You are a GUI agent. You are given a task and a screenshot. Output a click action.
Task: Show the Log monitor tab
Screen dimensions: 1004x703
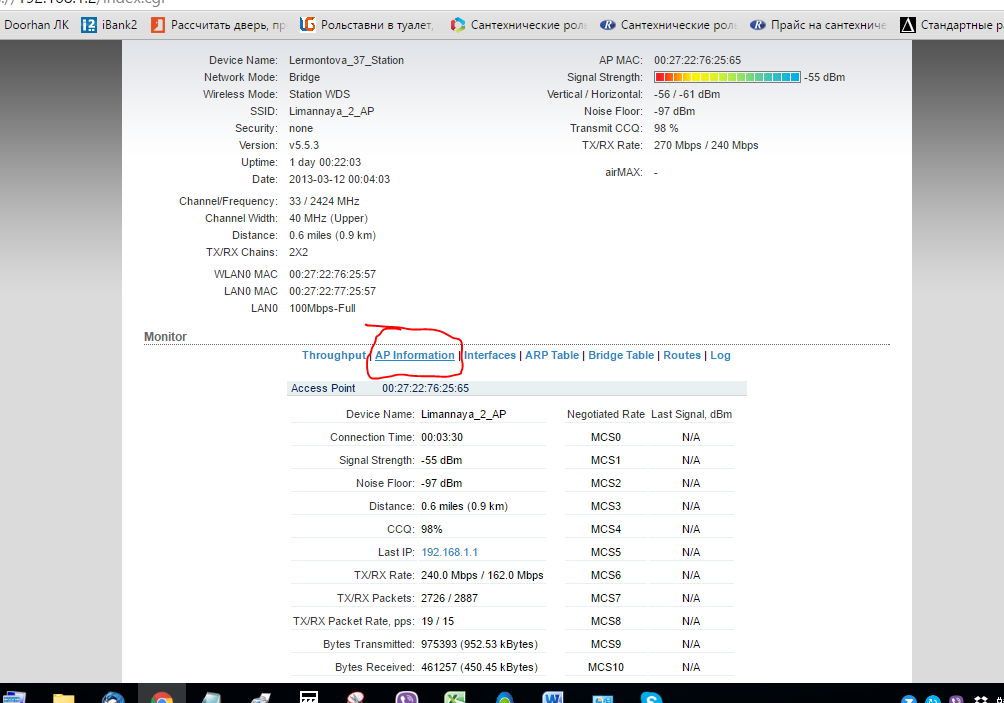tap(720, 355)
